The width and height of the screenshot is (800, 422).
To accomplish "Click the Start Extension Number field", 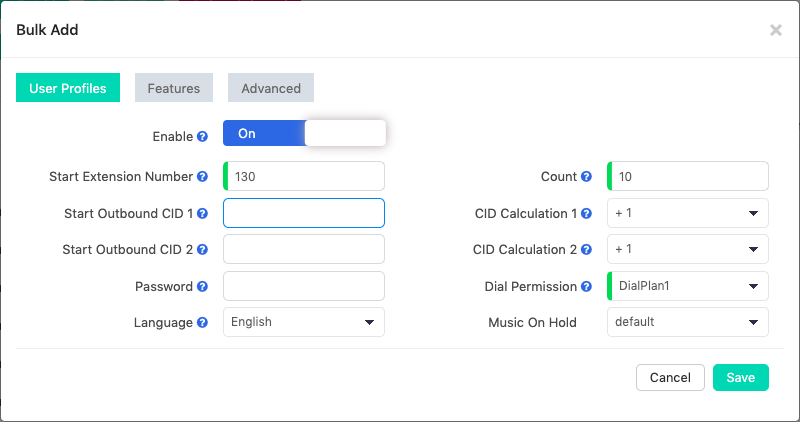I will click(304, 176).
